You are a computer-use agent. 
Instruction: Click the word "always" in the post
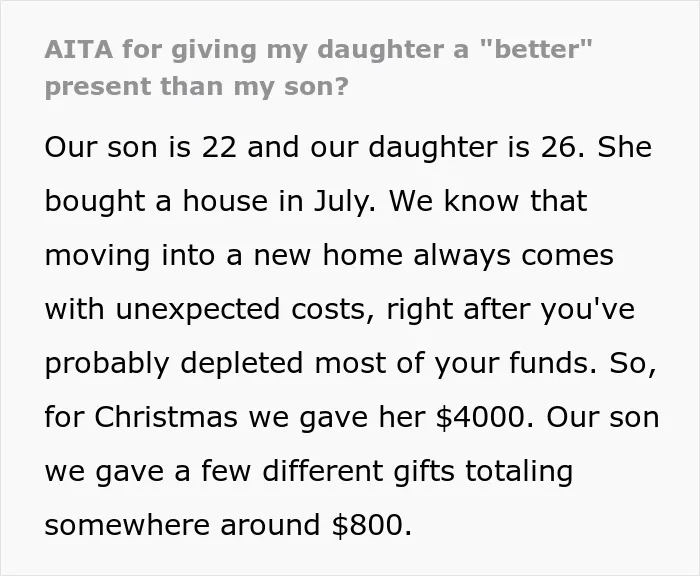[462, 257]
